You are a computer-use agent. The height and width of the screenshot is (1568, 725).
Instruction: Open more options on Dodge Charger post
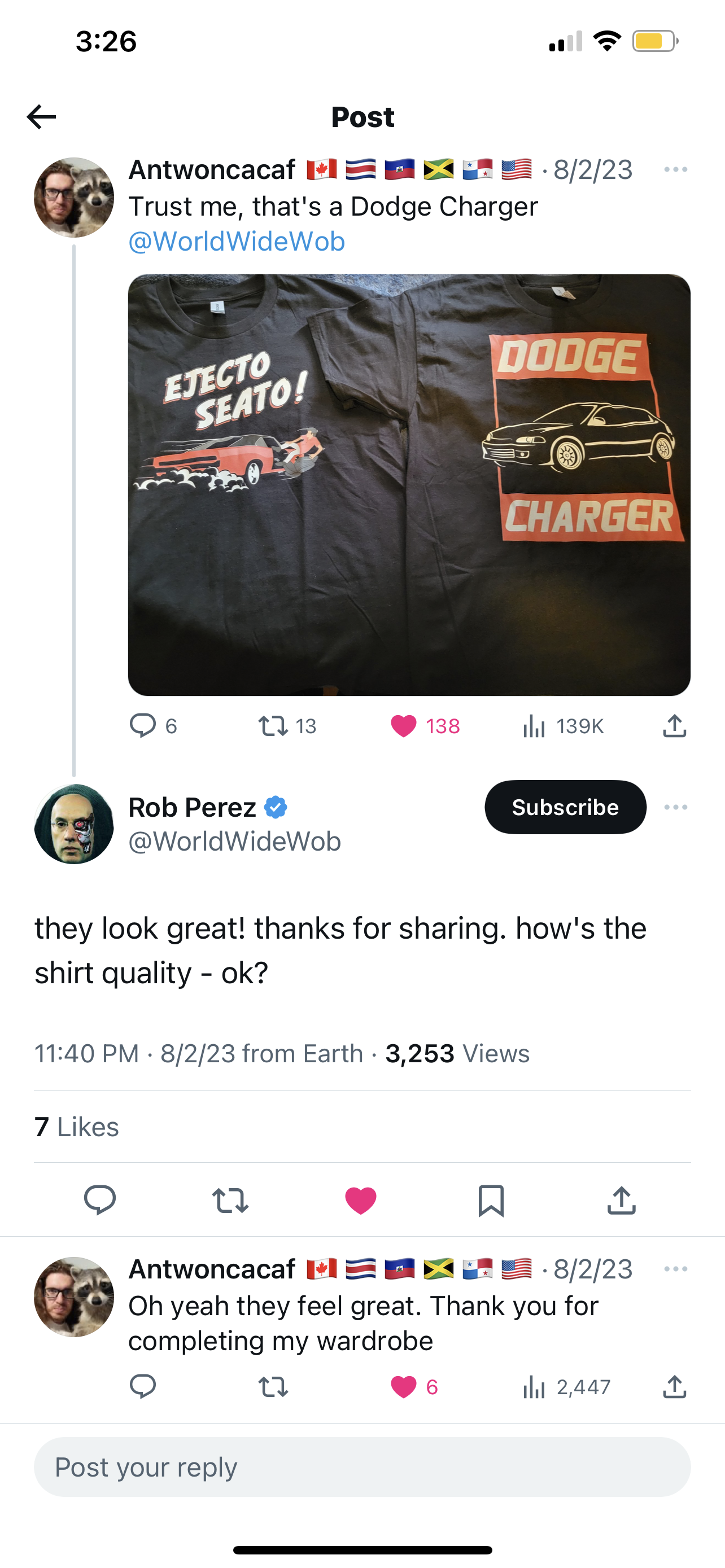[x=676, y=169]
